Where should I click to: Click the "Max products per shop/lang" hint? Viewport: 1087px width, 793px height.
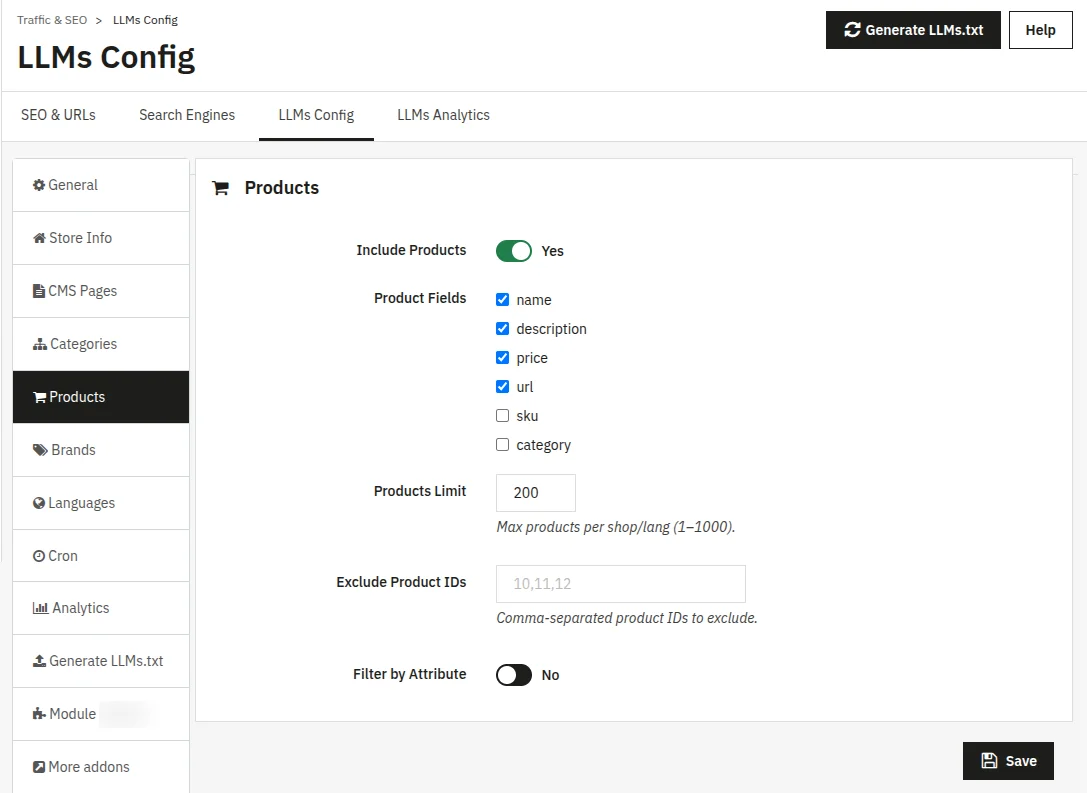coord(616,527)
